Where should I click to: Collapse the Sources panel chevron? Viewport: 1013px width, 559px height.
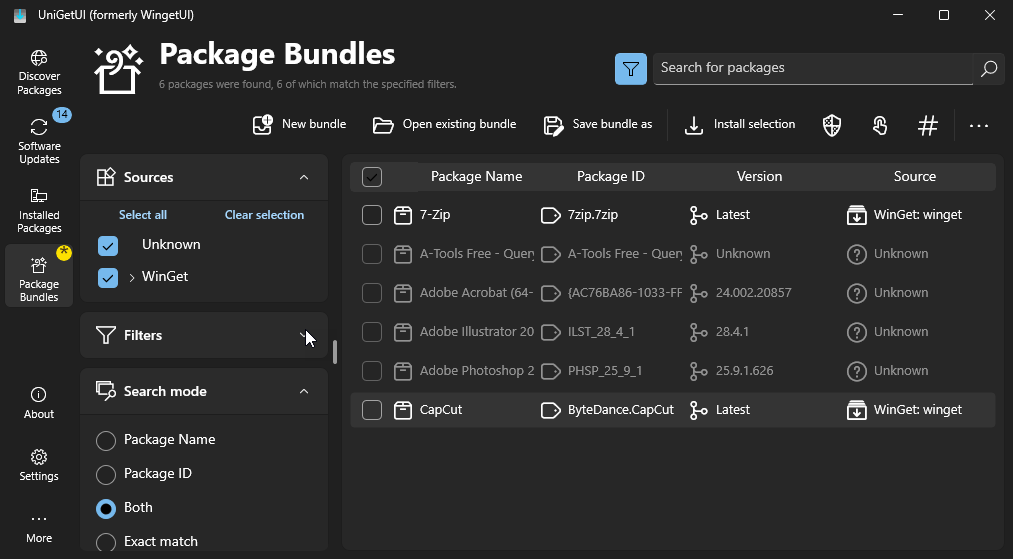304,177
